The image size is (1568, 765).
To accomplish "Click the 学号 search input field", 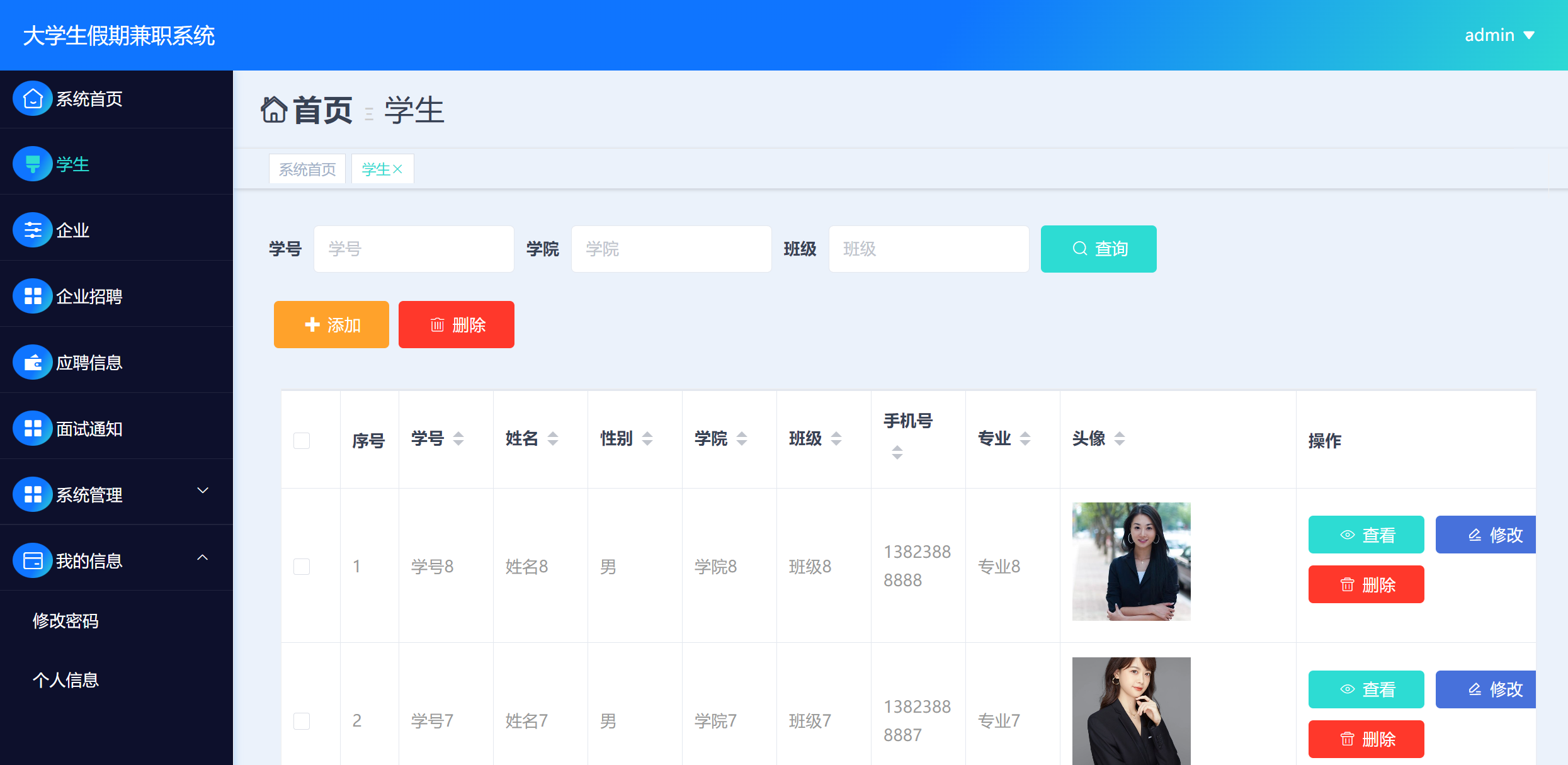I will 414,249.
